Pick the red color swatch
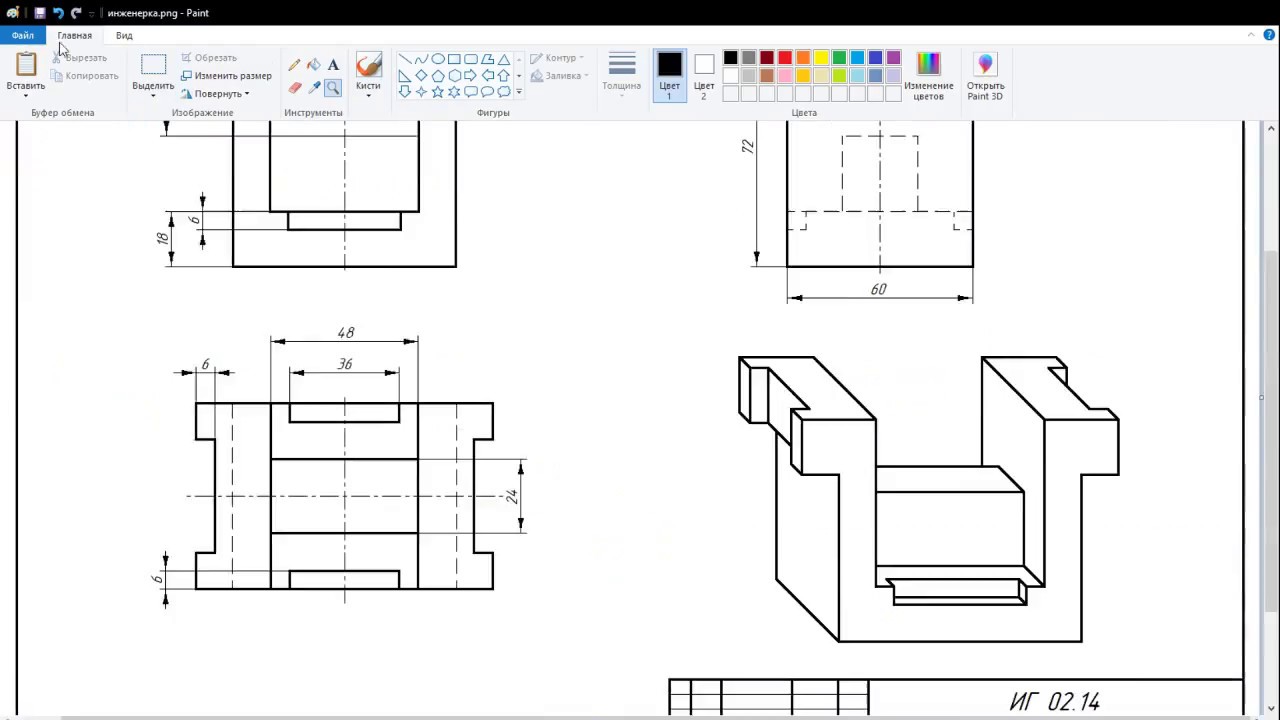The height and width of the screenshot is (720, 1280). click(x=785, y=58)
